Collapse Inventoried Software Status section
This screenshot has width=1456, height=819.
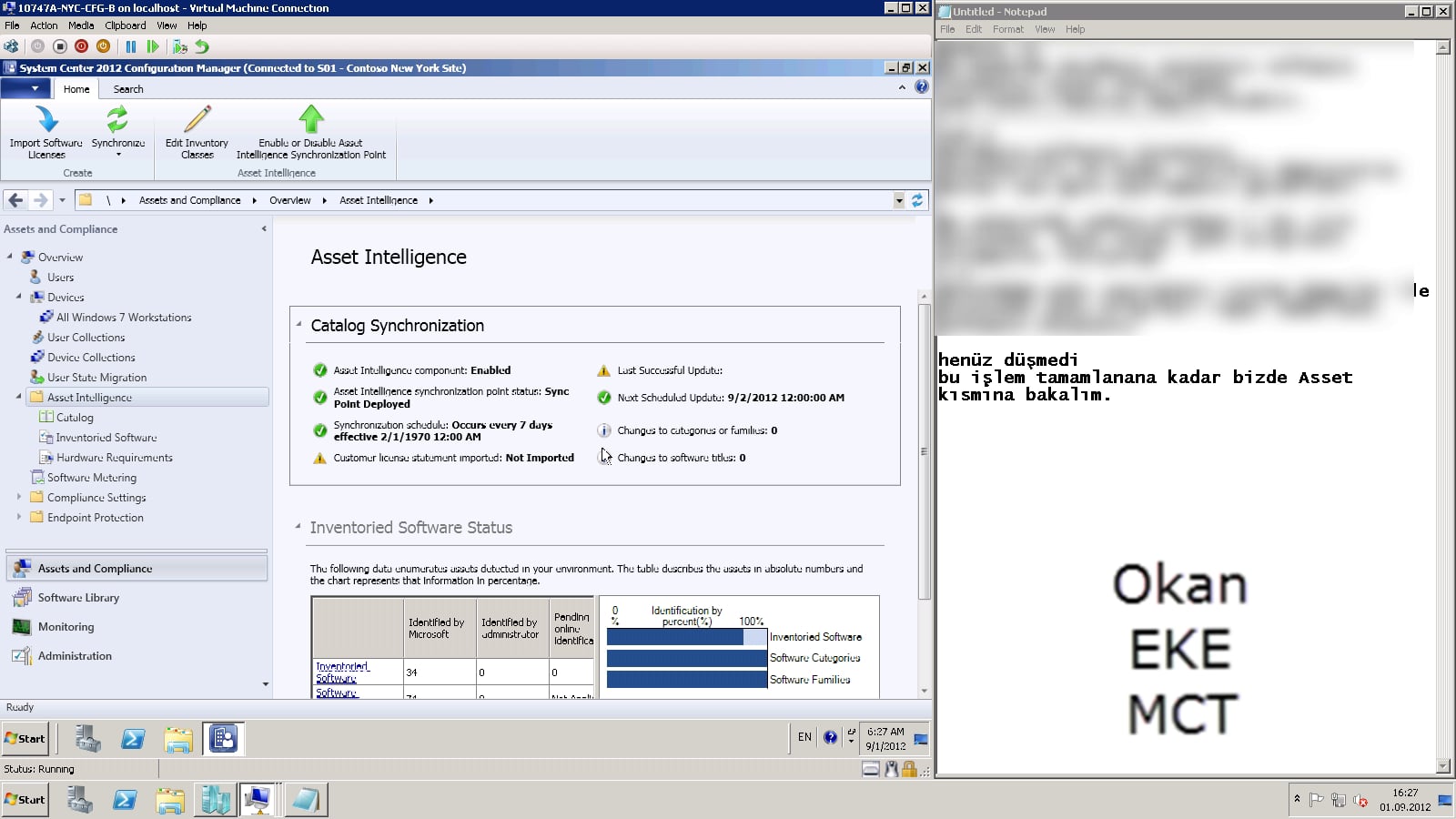(298, 526)
